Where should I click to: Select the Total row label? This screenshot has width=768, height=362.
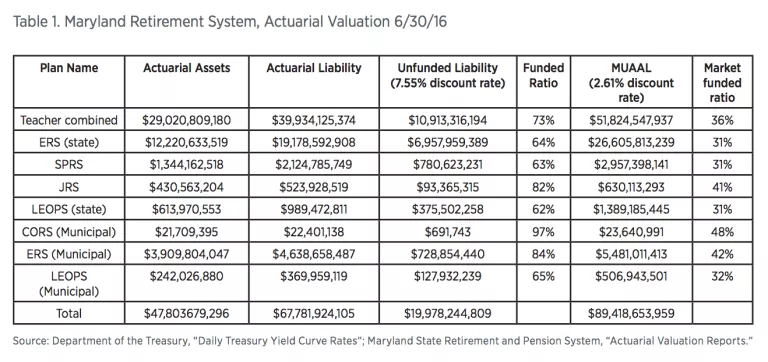(69, 314)
